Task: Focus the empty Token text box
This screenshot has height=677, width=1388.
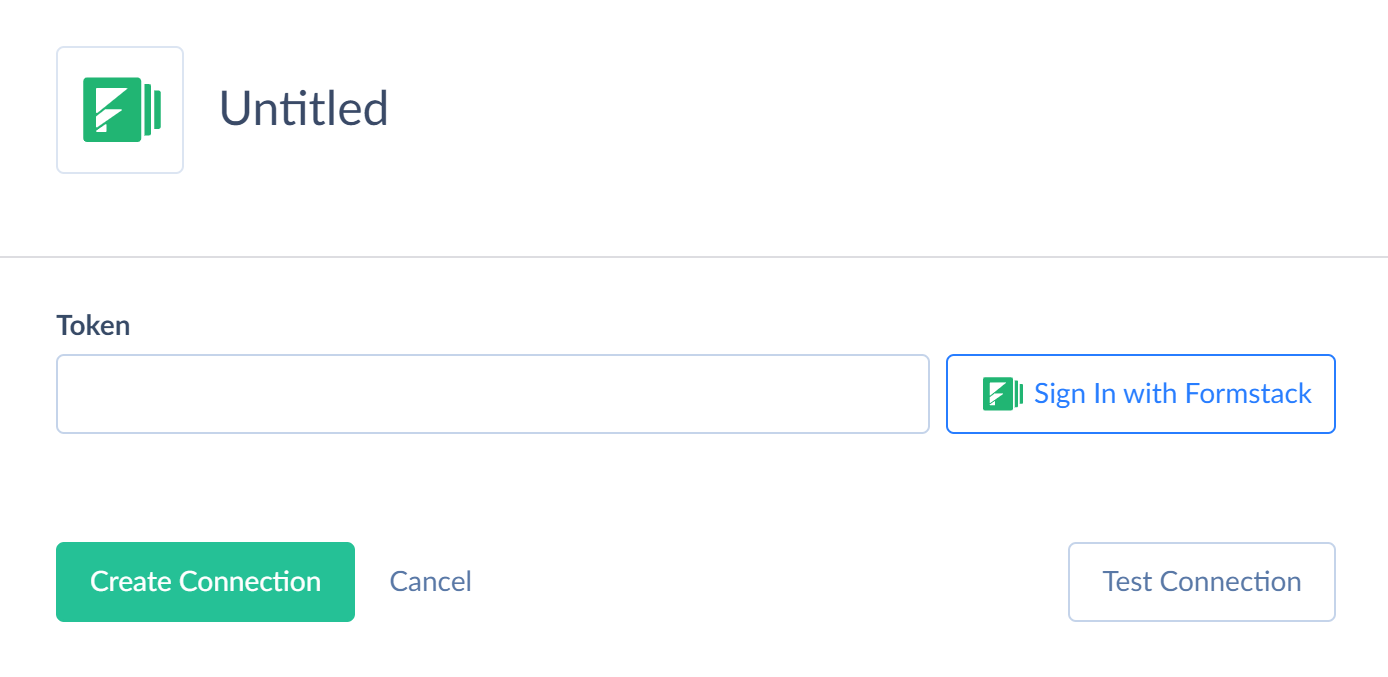Action: pos(492,394)
